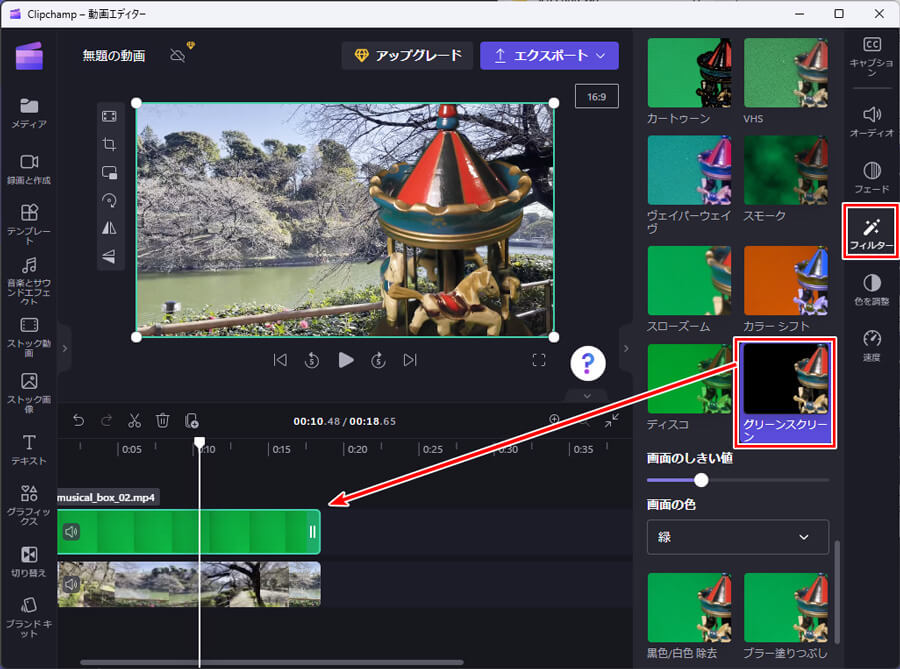Image resolution: width=900 pixels, height=669 pixels.
Task: Click the rotate tool icon
Action: point(110,200)
